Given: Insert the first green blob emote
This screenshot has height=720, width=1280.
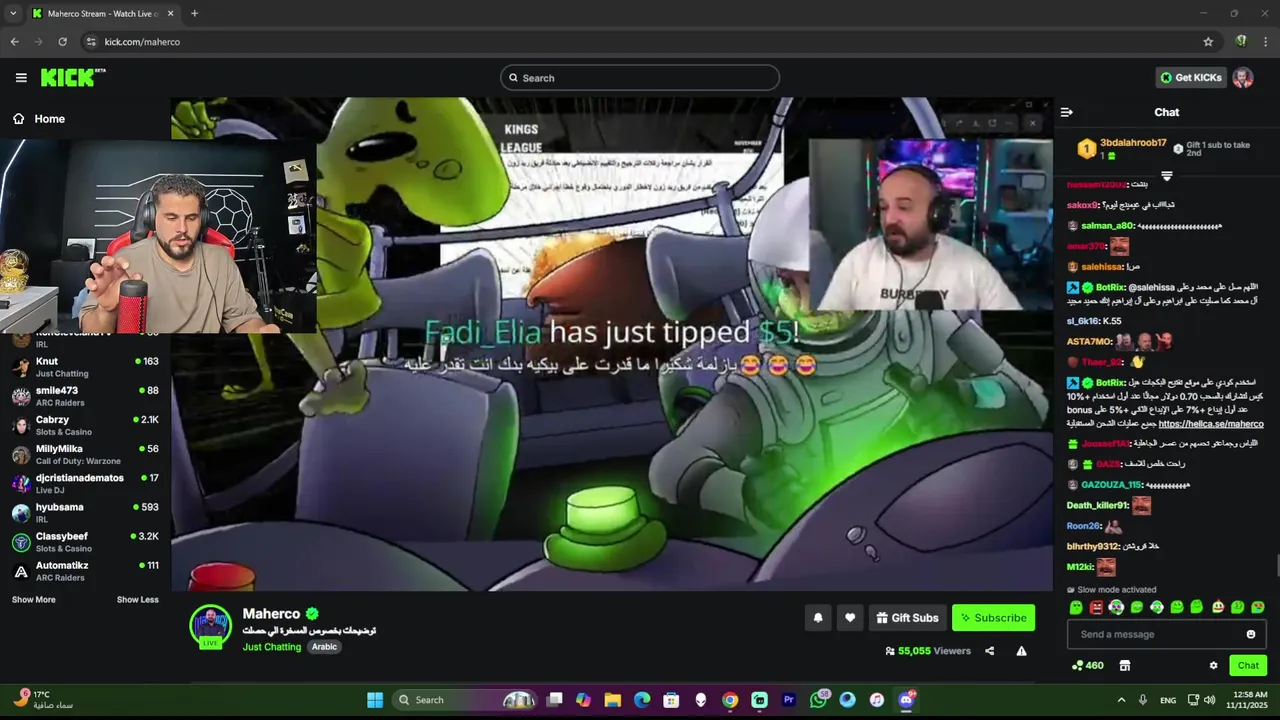Looking at the screenshot, I should click(x=1076, y=607).
